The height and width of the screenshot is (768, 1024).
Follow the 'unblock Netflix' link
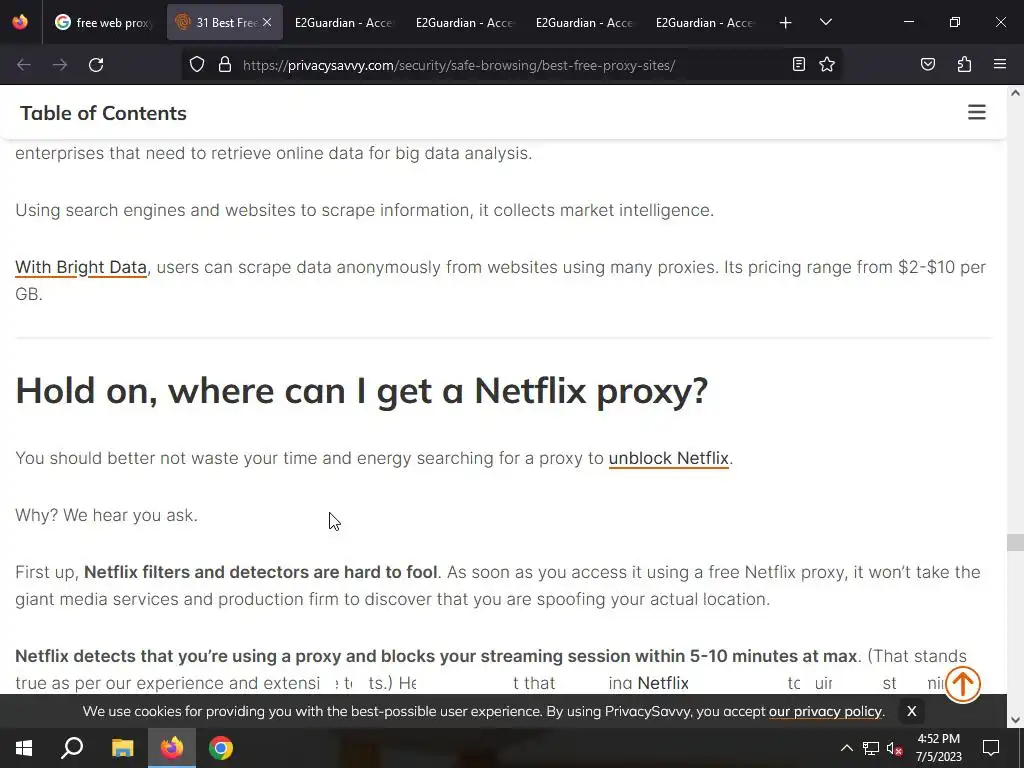(668, 458)
